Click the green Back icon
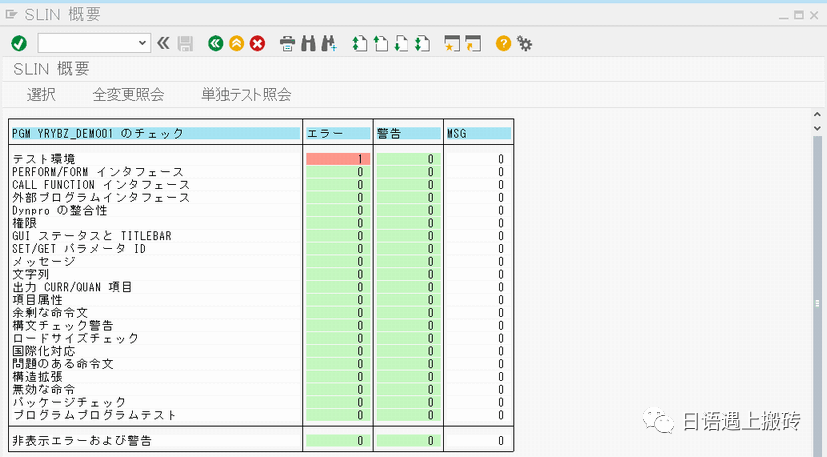827x457 pixels. (x=215, y=43)
